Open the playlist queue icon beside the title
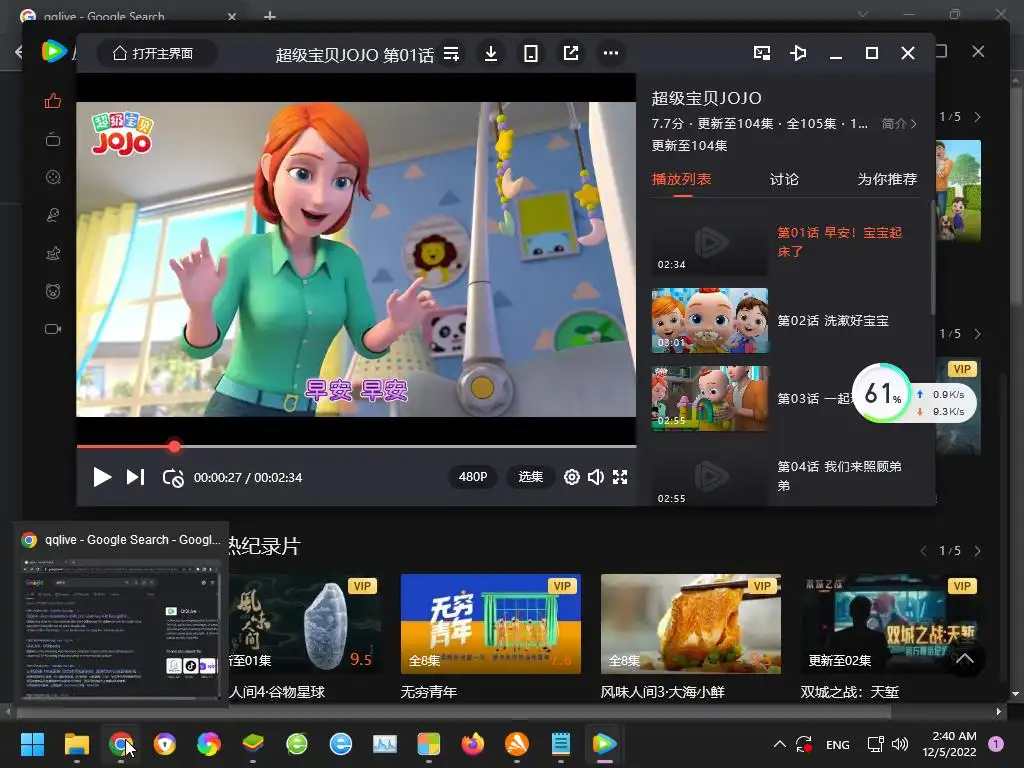 [x=451, y=54]
